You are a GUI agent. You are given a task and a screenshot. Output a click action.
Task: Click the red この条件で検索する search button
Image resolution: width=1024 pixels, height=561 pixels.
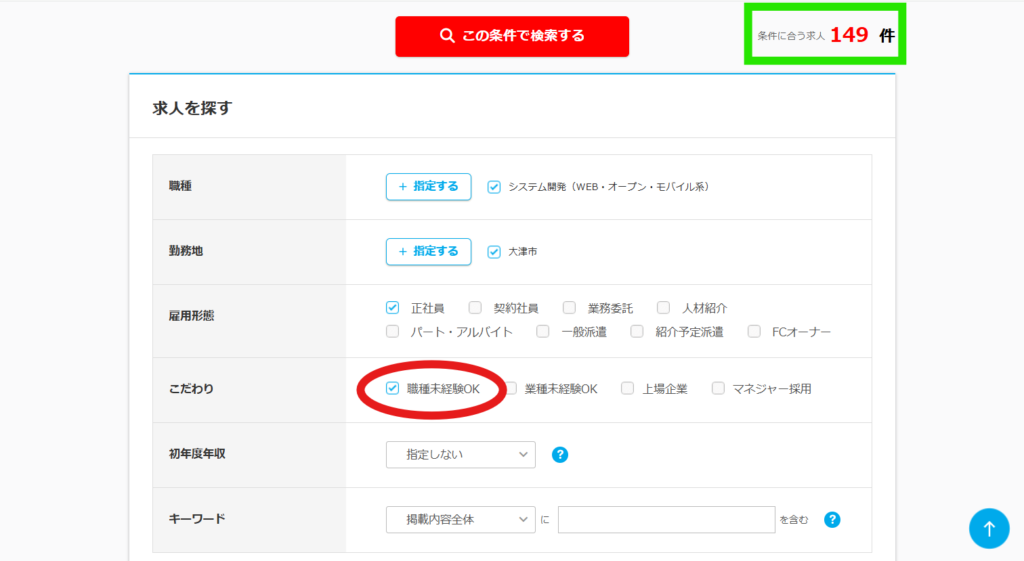click(512, 36)
